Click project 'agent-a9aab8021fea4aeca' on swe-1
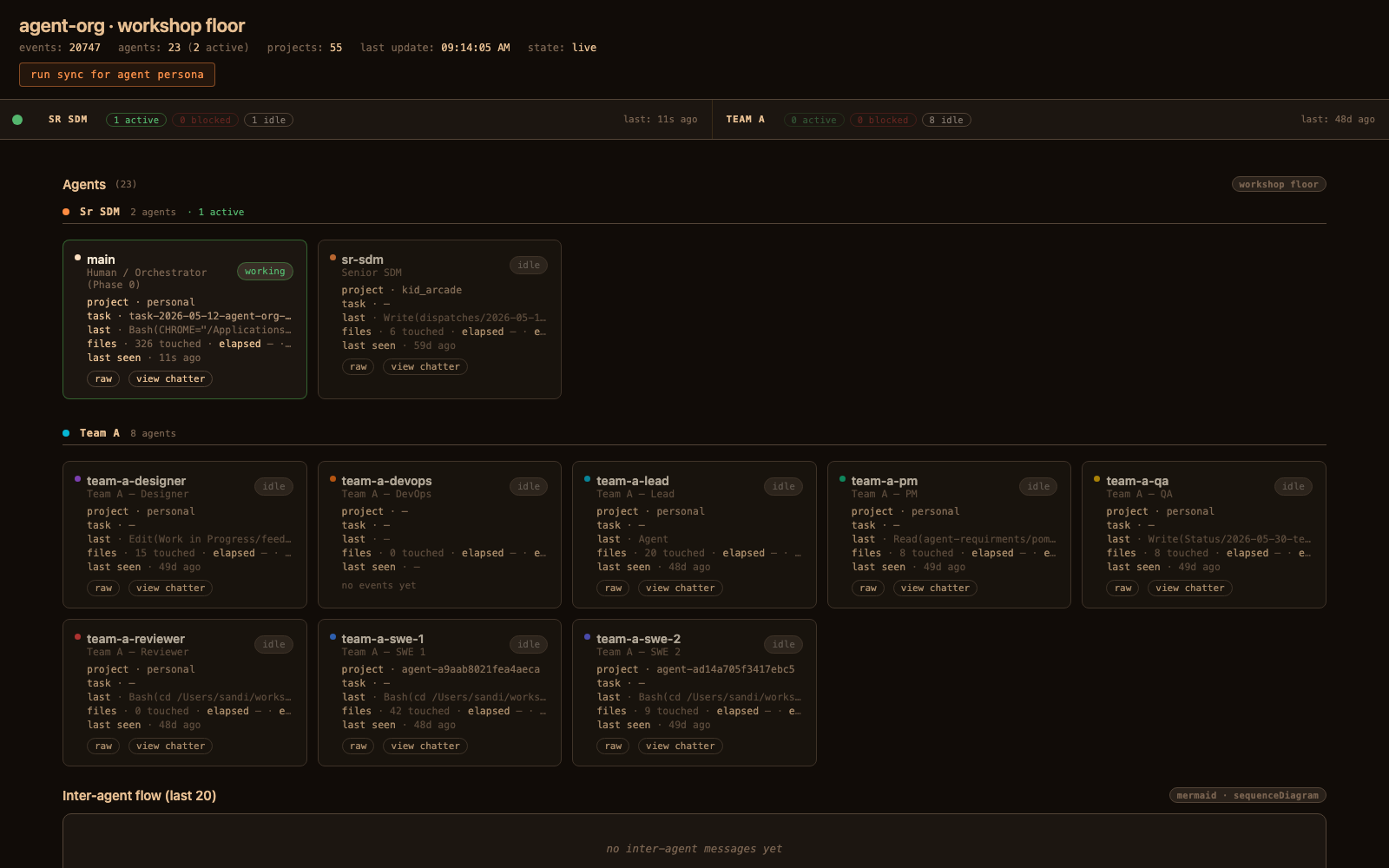The width and height of the screenshot is (1389, 868). pyautogui.click(x=471, y=669)
